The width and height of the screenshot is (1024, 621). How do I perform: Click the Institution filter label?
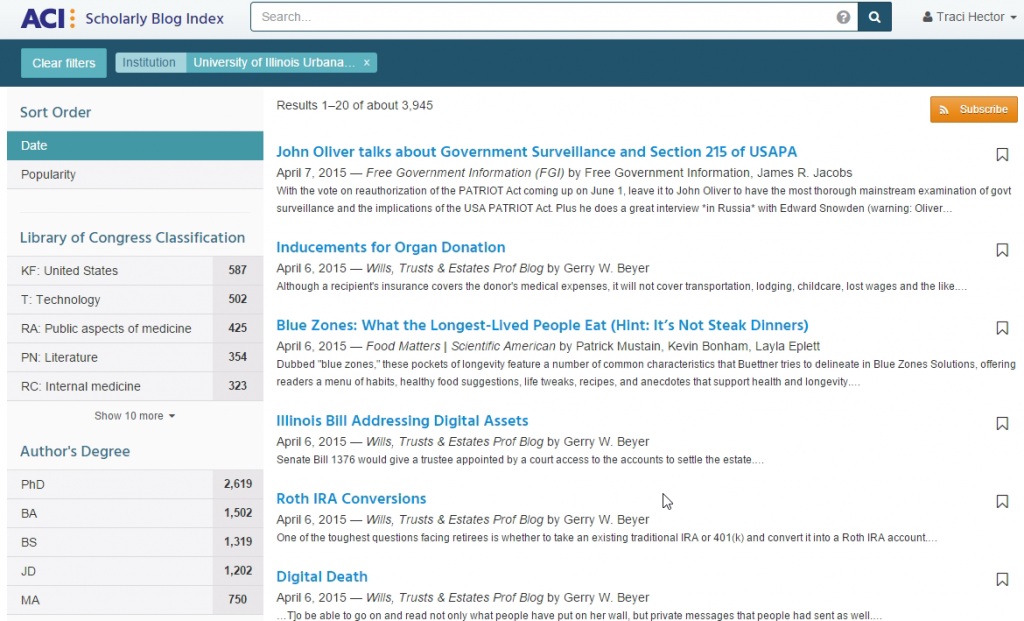pyautogui.click(x=150, y=63)
